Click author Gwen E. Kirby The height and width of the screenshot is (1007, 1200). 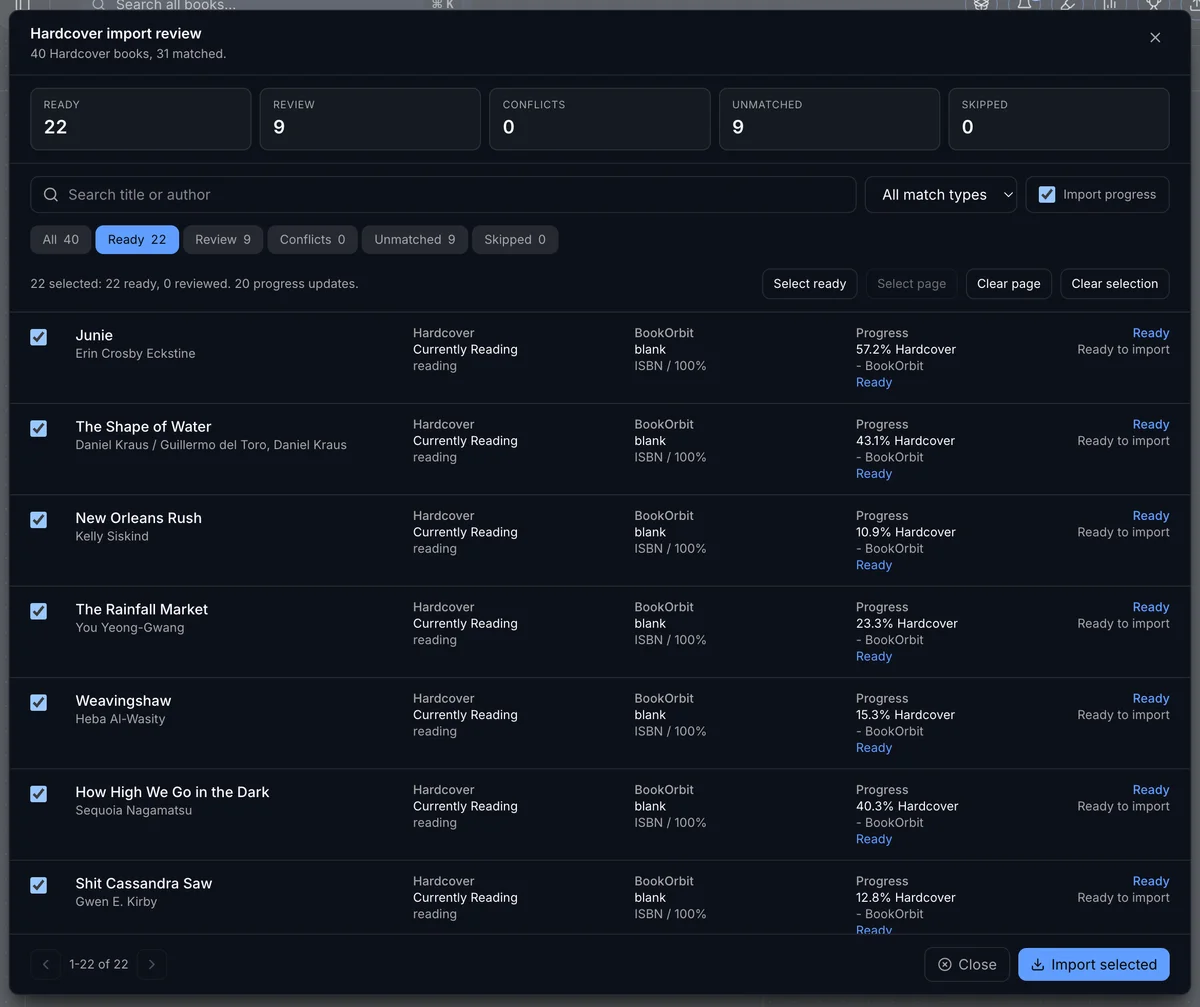pos(116,902)
